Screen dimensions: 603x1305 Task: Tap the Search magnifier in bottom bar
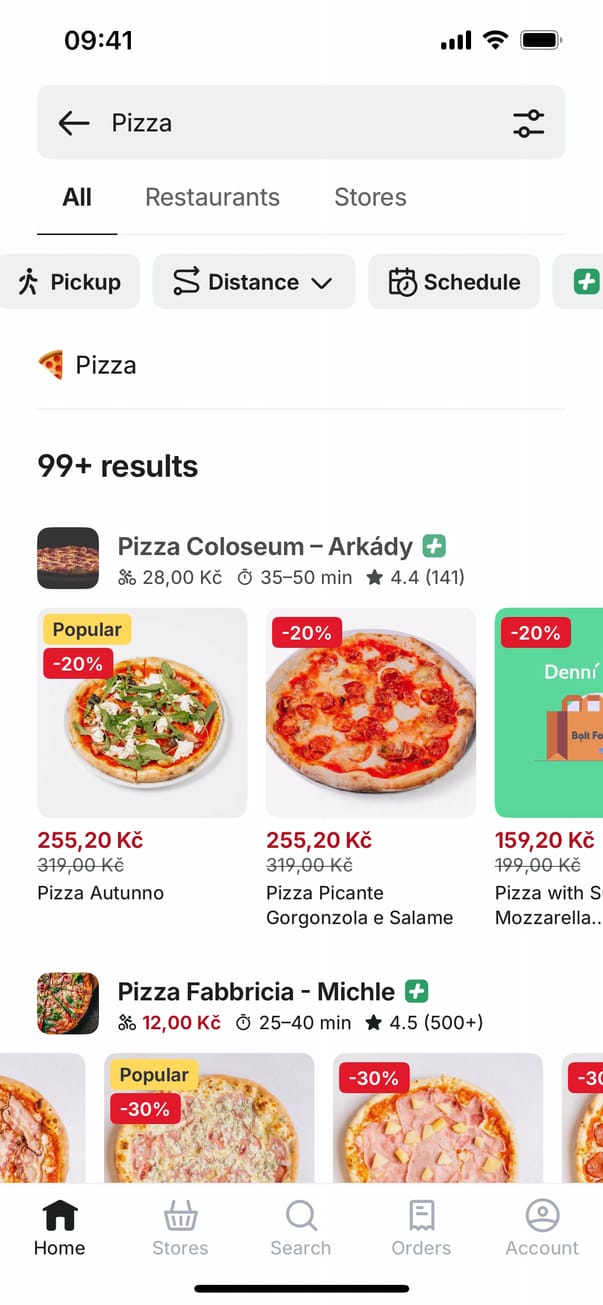pyautogui.click(x=300, y=1216)
